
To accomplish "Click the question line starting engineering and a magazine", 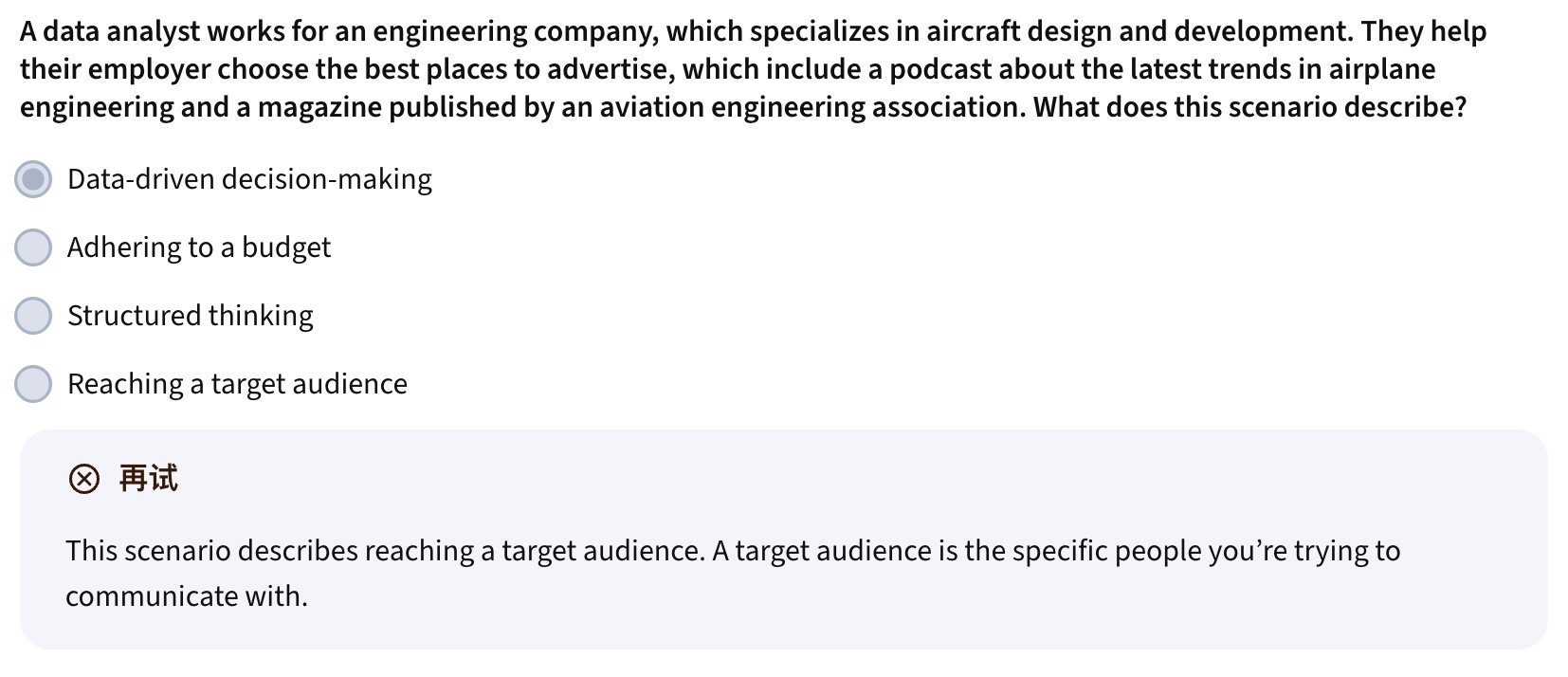I will (x=743, y=107).
